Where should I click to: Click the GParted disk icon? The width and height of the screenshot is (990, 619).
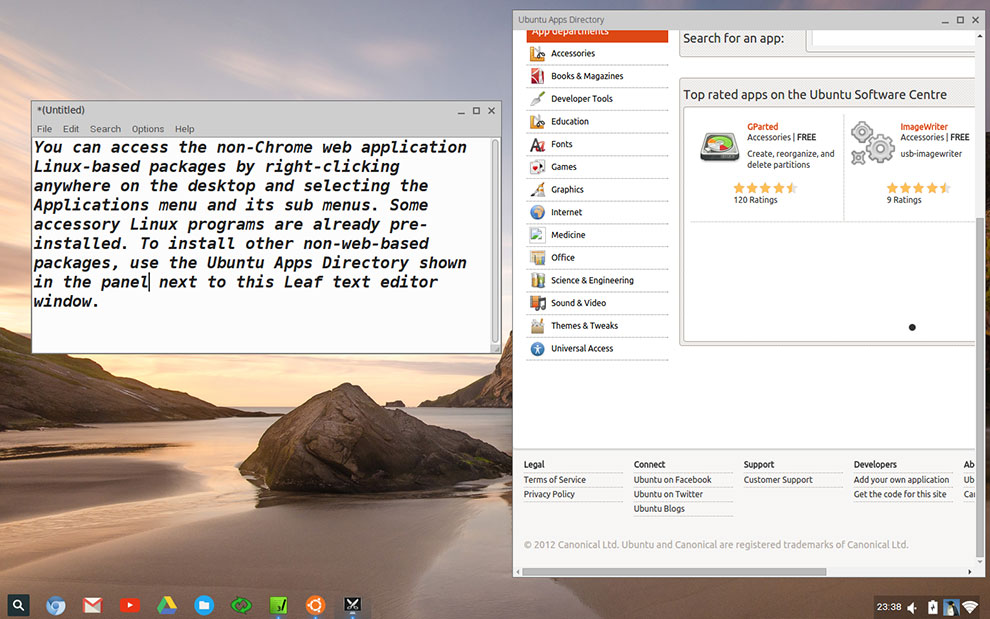[x=719, y=147]
